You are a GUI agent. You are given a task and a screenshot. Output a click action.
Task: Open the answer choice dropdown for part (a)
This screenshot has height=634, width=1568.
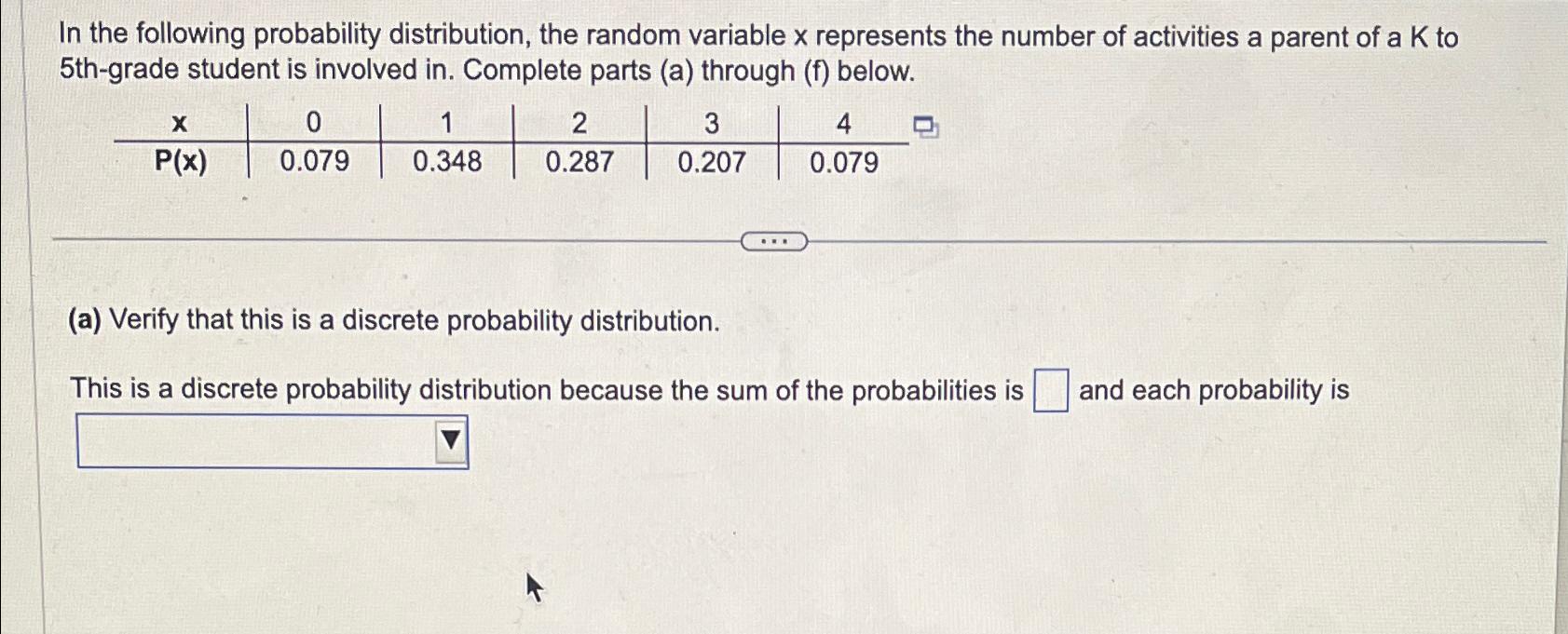[270, 440]
